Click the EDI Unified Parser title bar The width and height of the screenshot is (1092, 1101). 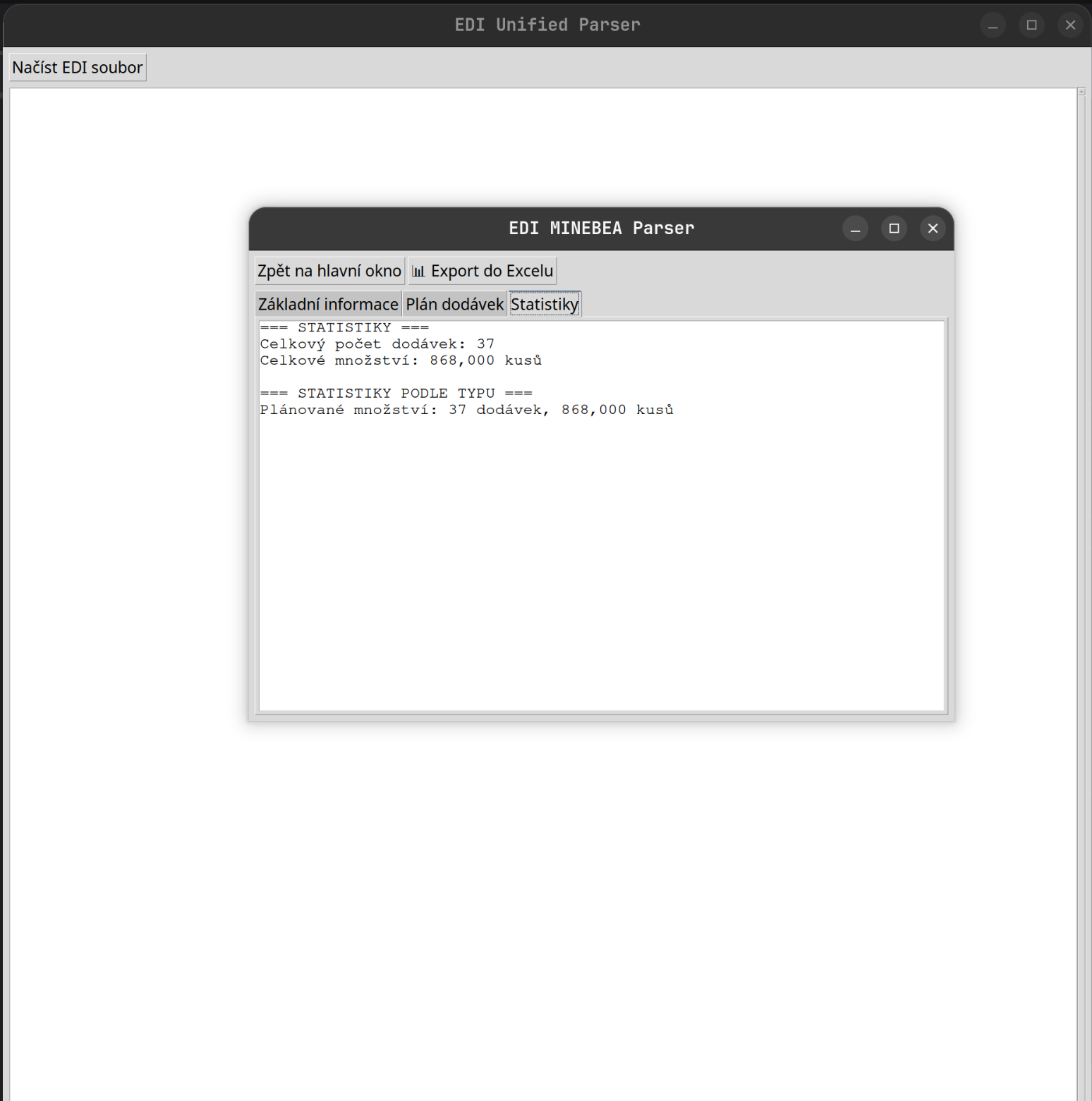(547, 25)
